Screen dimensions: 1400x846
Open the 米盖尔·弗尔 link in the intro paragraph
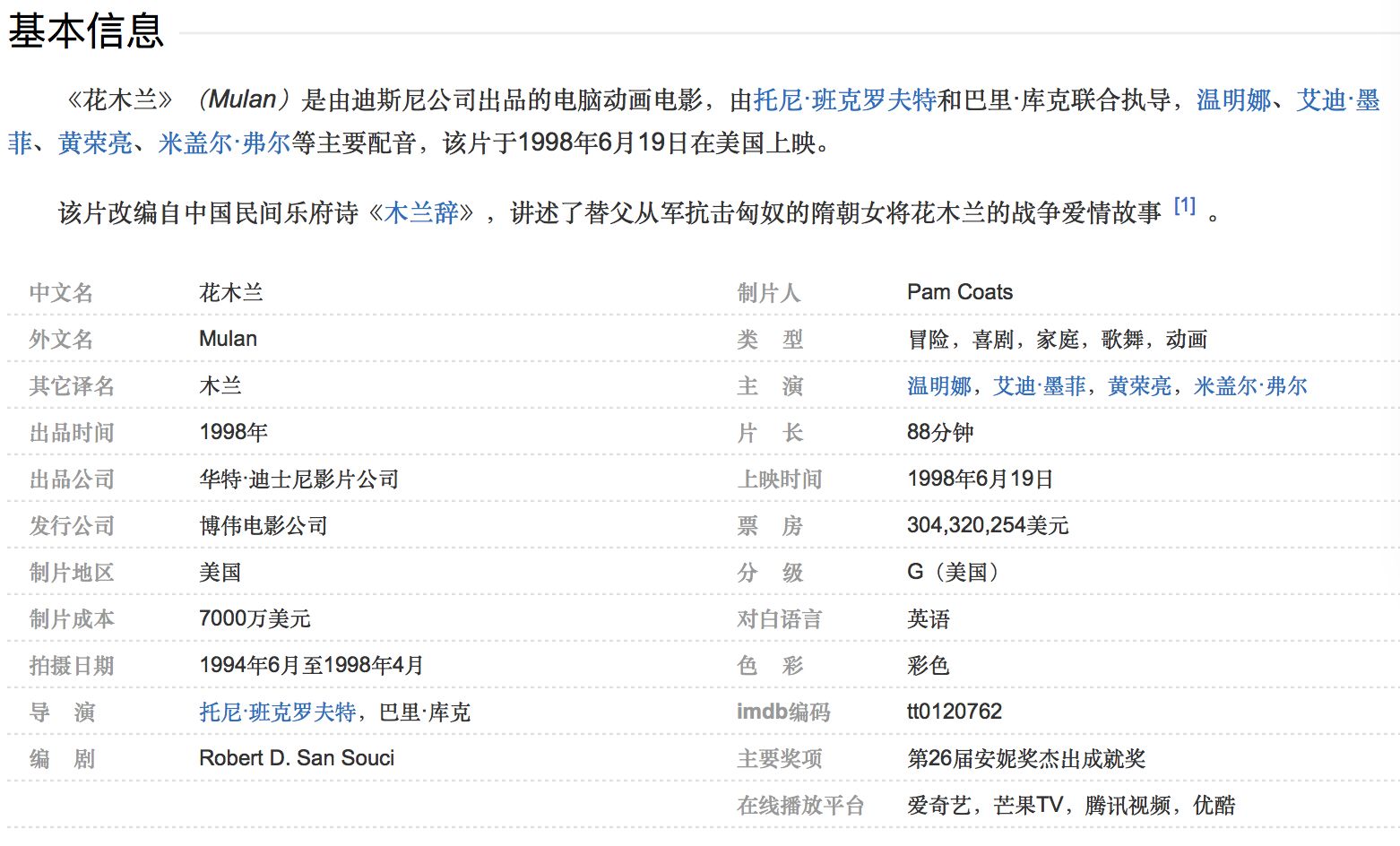[224, 143]
